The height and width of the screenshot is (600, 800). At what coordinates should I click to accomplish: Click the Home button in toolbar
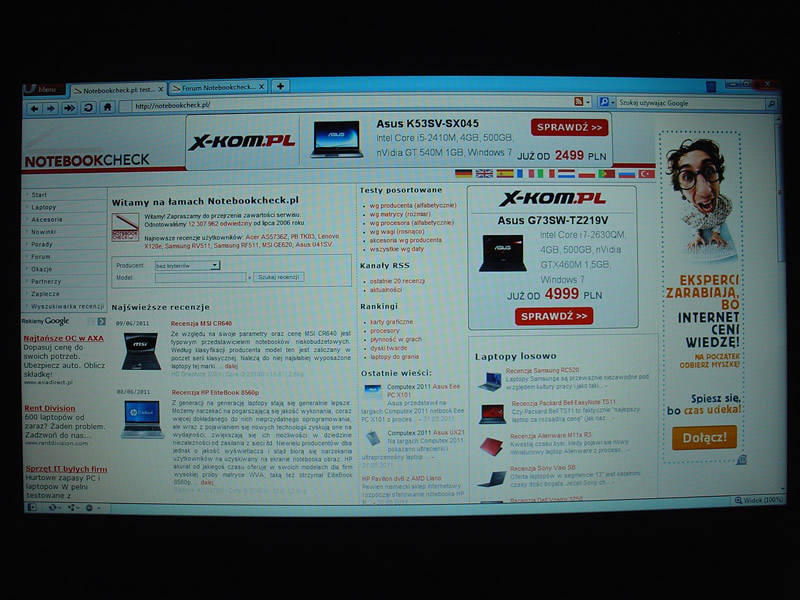(x=107, y=108)
